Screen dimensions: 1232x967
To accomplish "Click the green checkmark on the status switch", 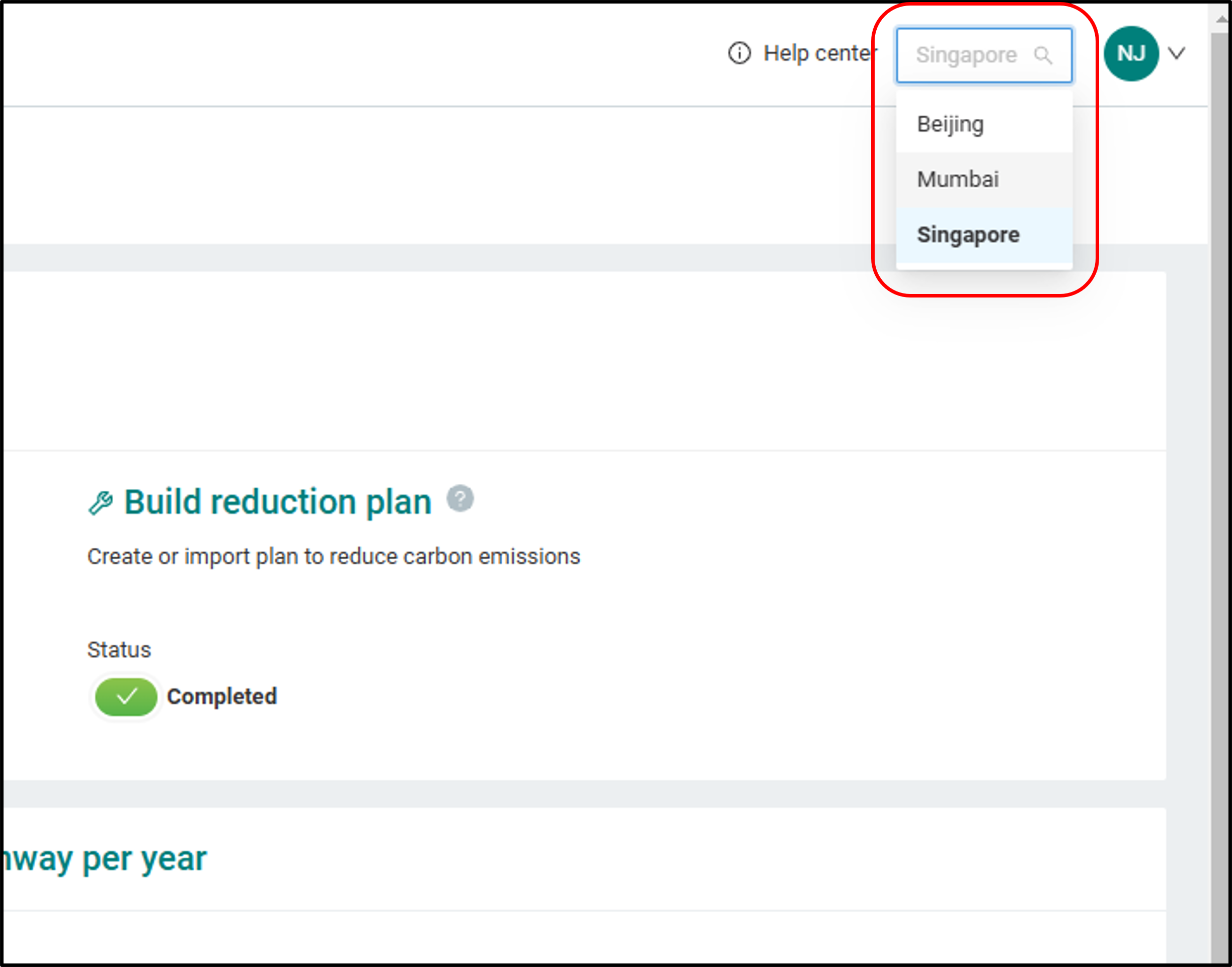I will (127, 696).
